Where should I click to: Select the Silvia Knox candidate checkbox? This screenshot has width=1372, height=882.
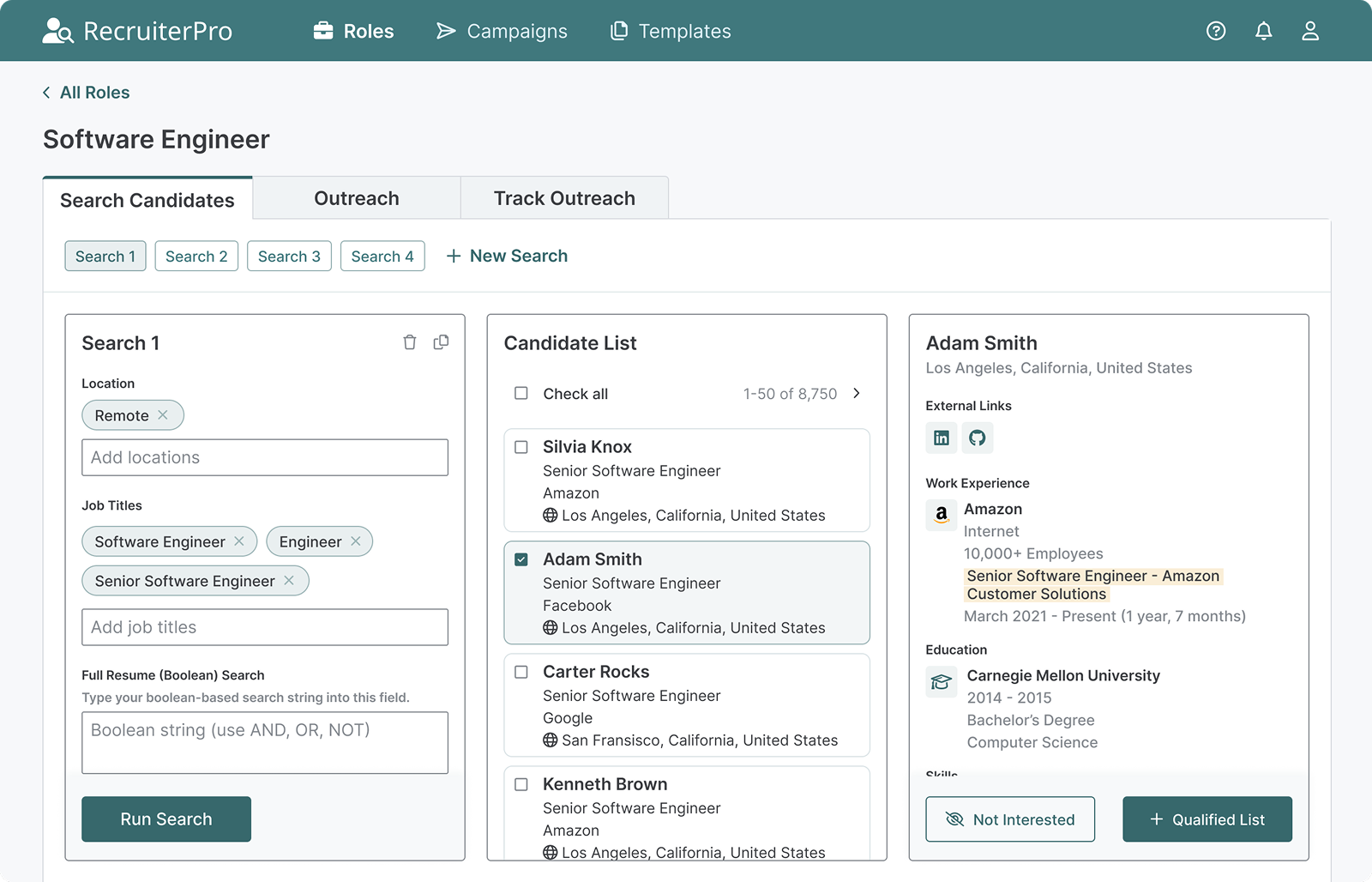[x=521, y=447]
